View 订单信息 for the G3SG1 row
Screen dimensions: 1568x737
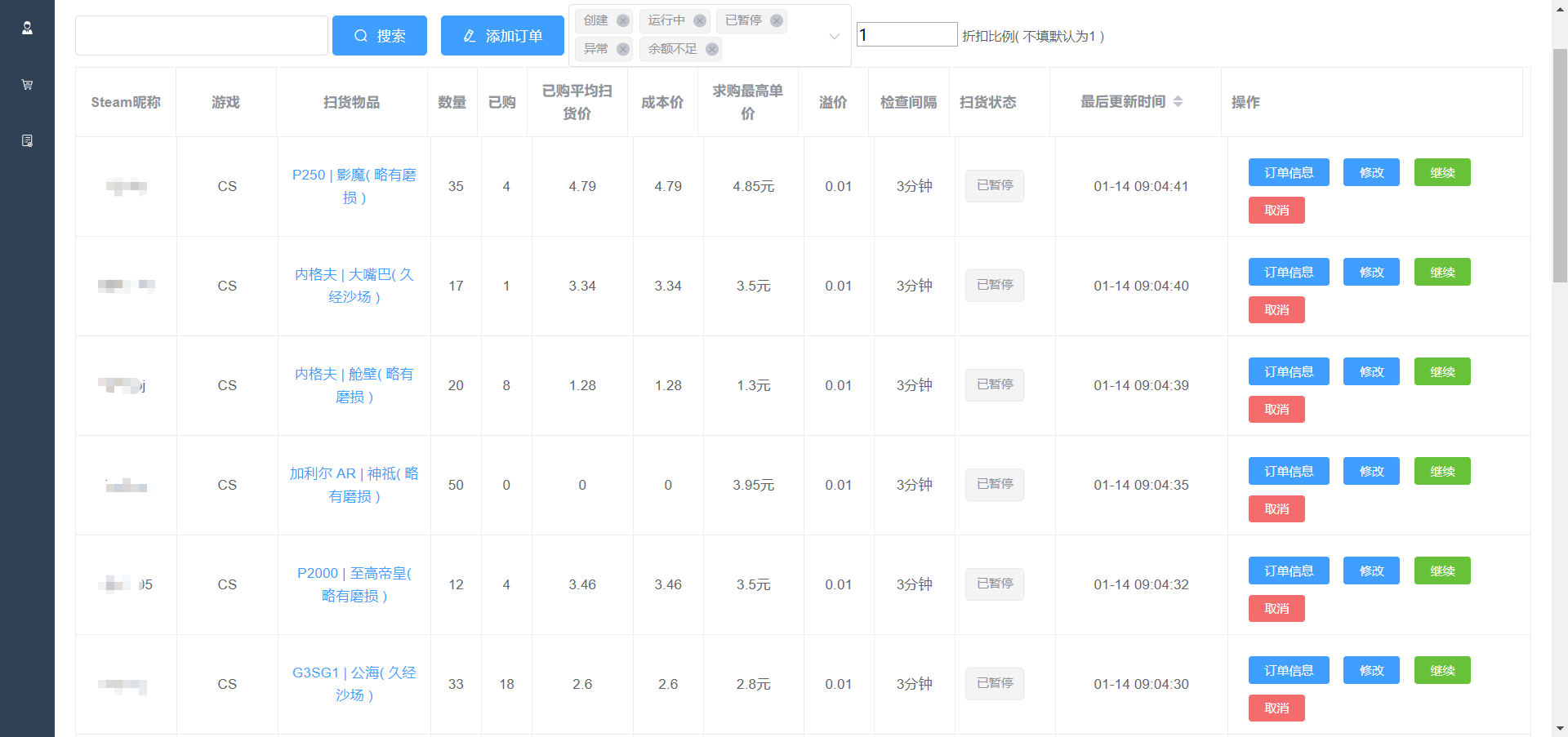click(x=1289, y=670)
